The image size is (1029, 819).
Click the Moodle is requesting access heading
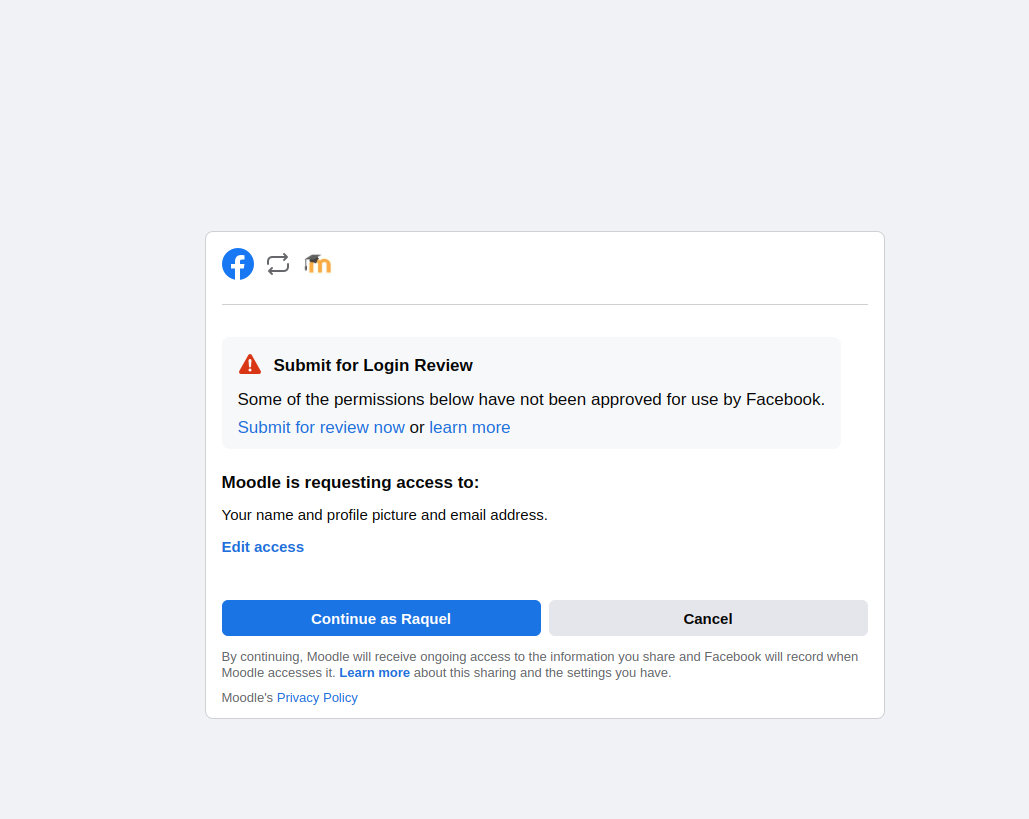[x=350, y=482]
